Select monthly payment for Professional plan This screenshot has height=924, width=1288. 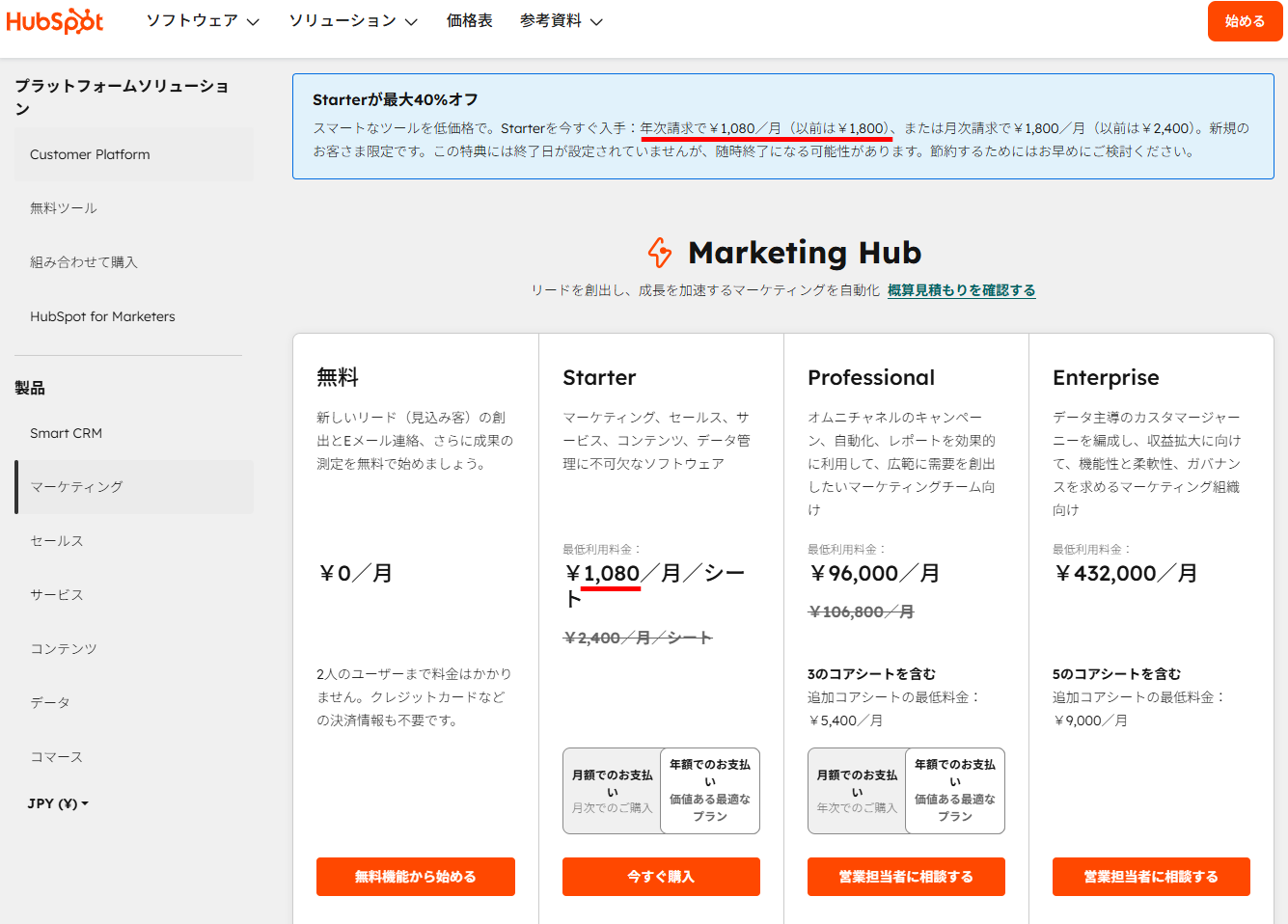(858, 791)
